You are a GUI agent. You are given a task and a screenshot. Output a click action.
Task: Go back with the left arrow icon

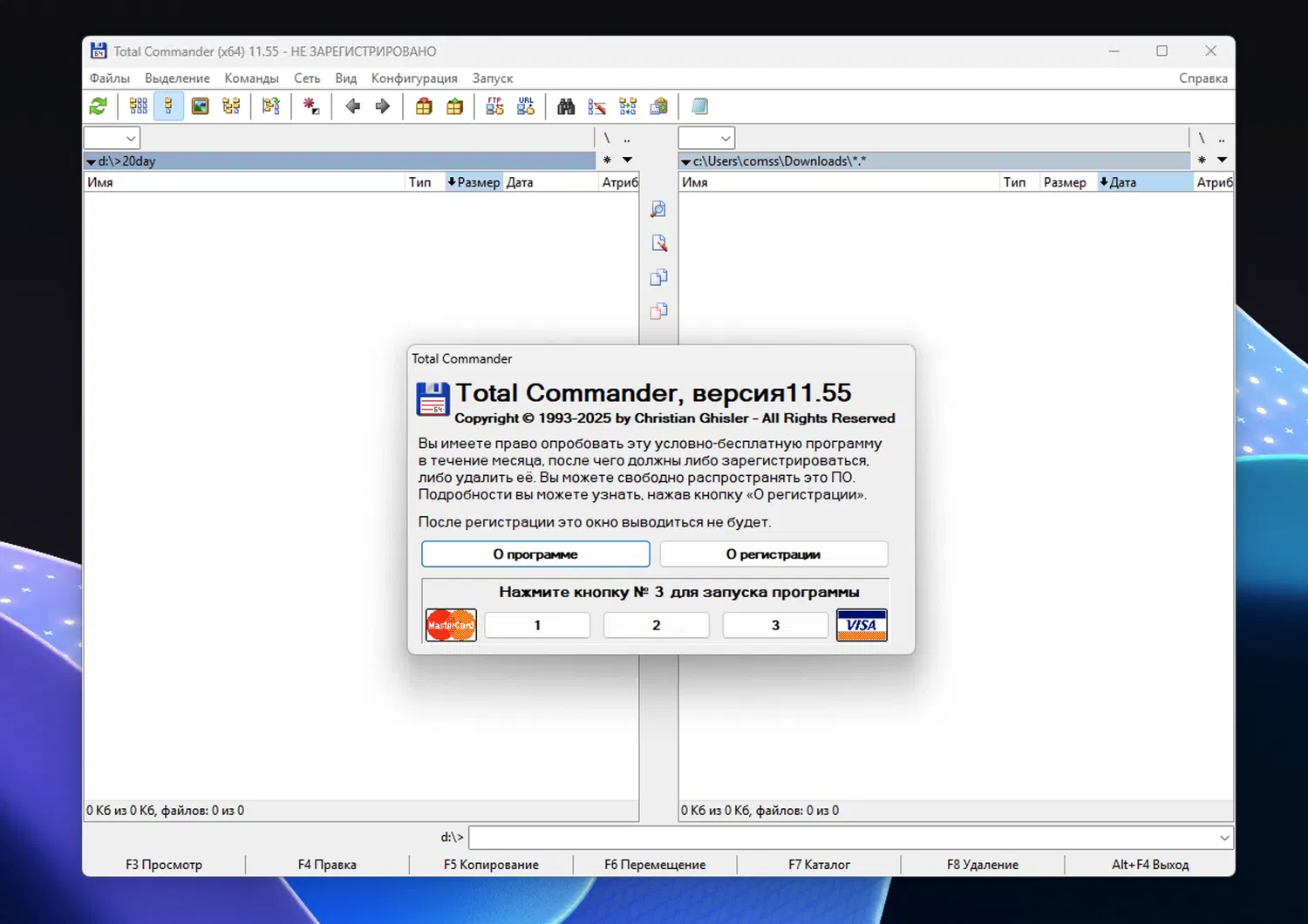point(352,106)
